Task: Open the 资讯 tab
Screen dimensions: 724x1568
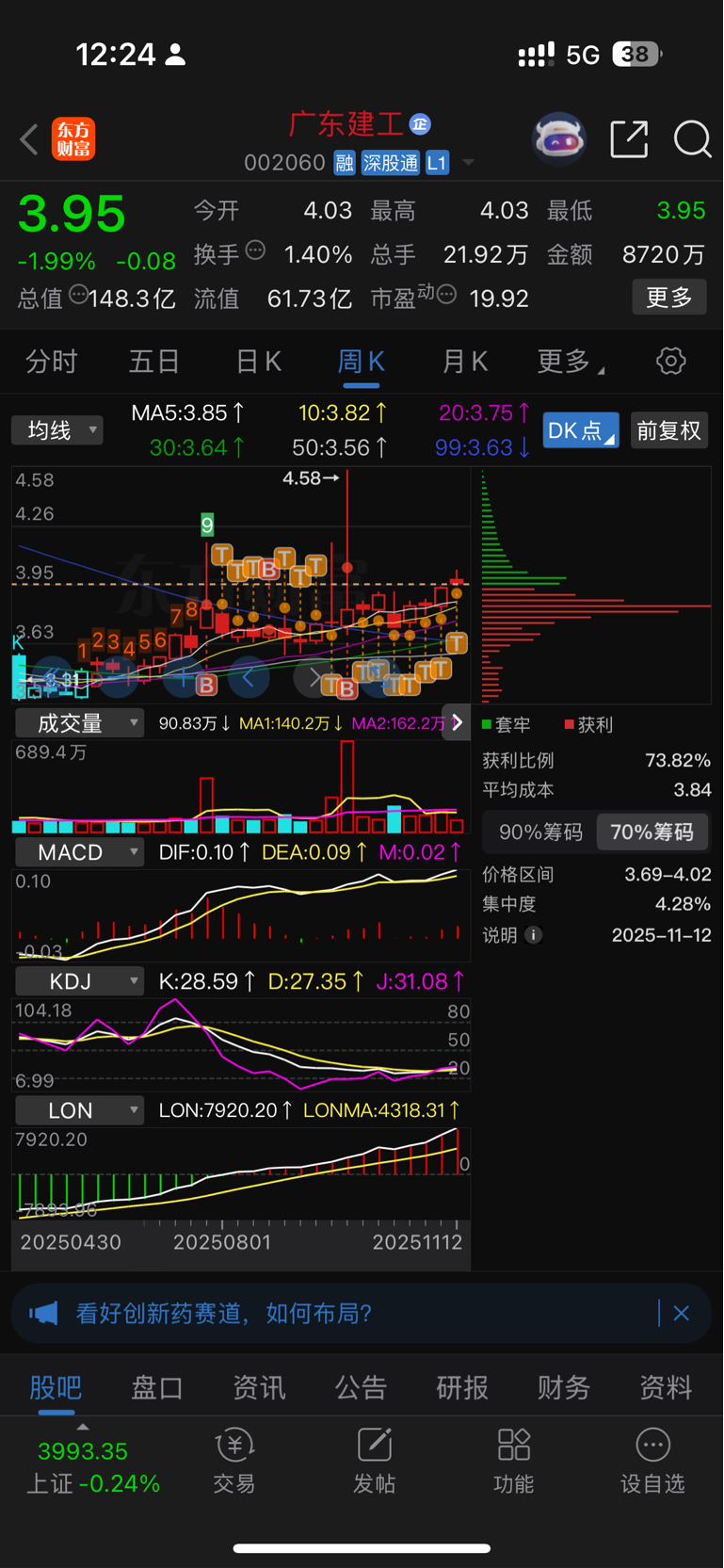Action: 259,1387
